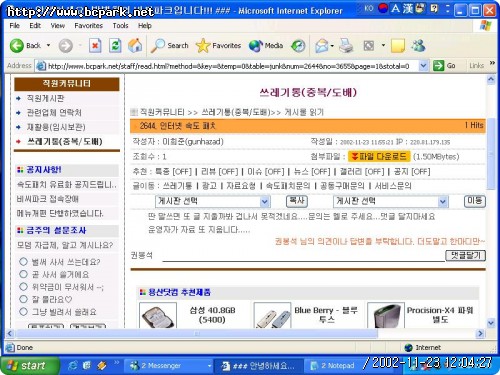The height and width of the screenshot is (375, 500).
Task: Click the 댓글달기 comment button
Action: tap(465, 256)
